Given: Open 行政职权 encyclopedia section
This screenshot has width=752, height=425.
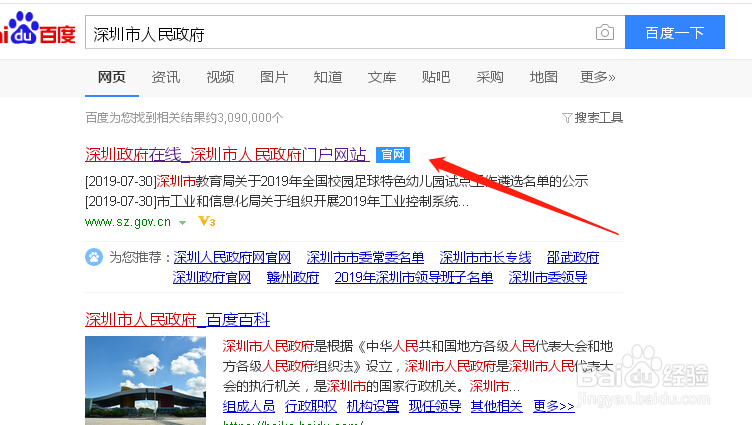Looking at the screenshot, I should 311,407.
